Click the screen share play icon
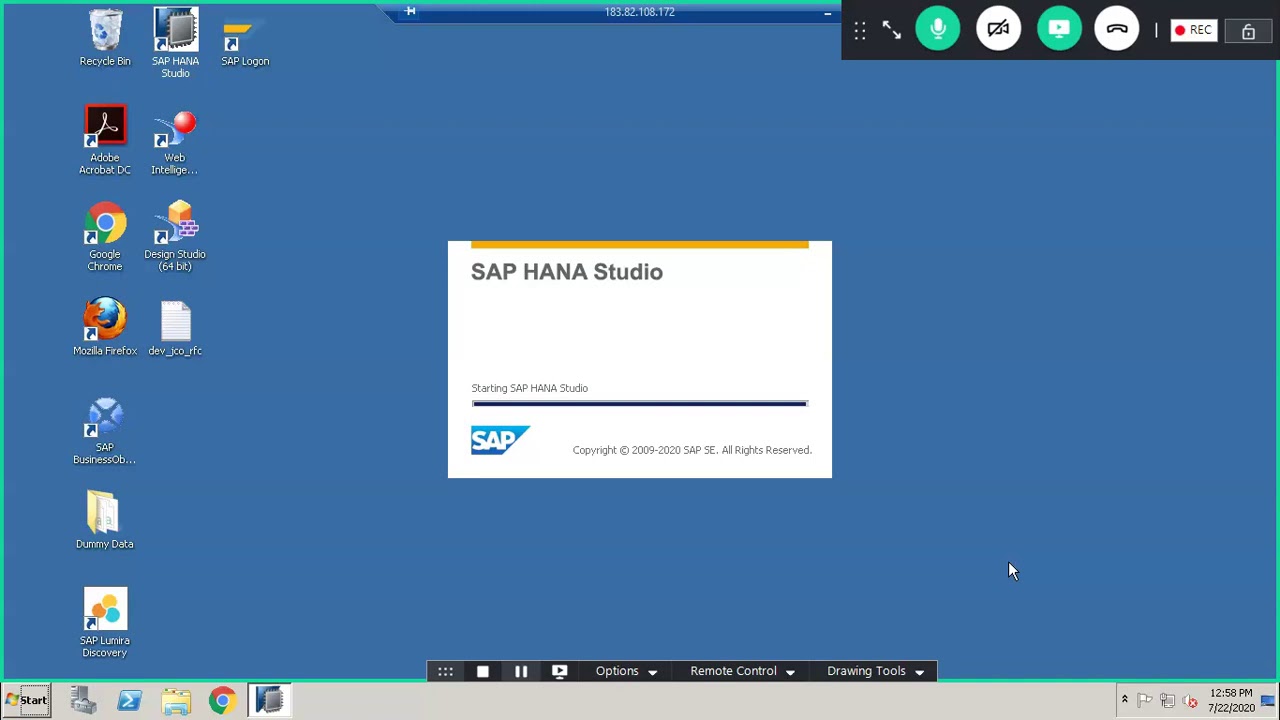This screenshot has width=1280, height=720. [559, 671]
